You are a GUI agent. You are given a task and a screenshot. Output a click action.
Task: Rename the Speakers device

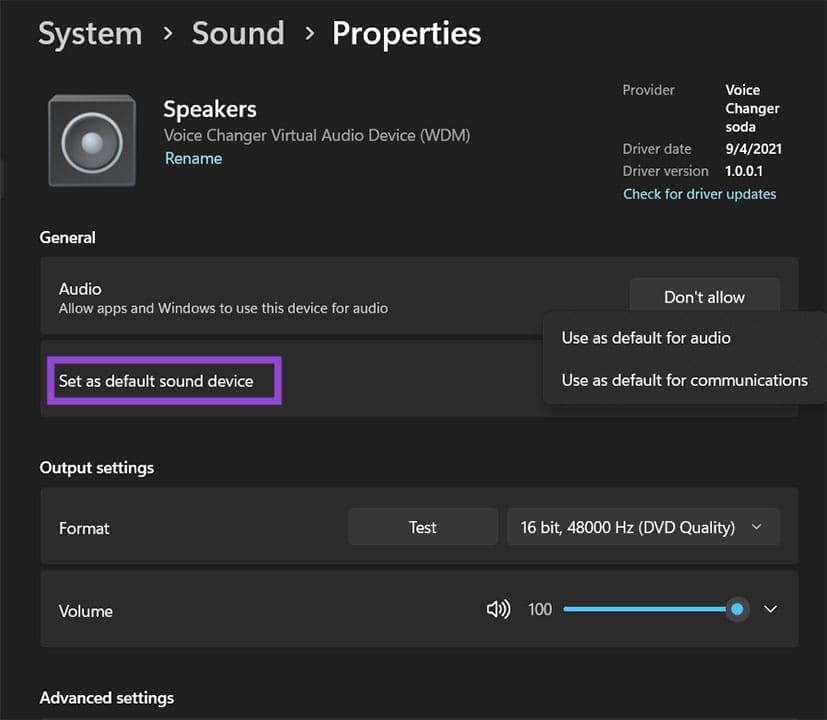pos(193,158)
